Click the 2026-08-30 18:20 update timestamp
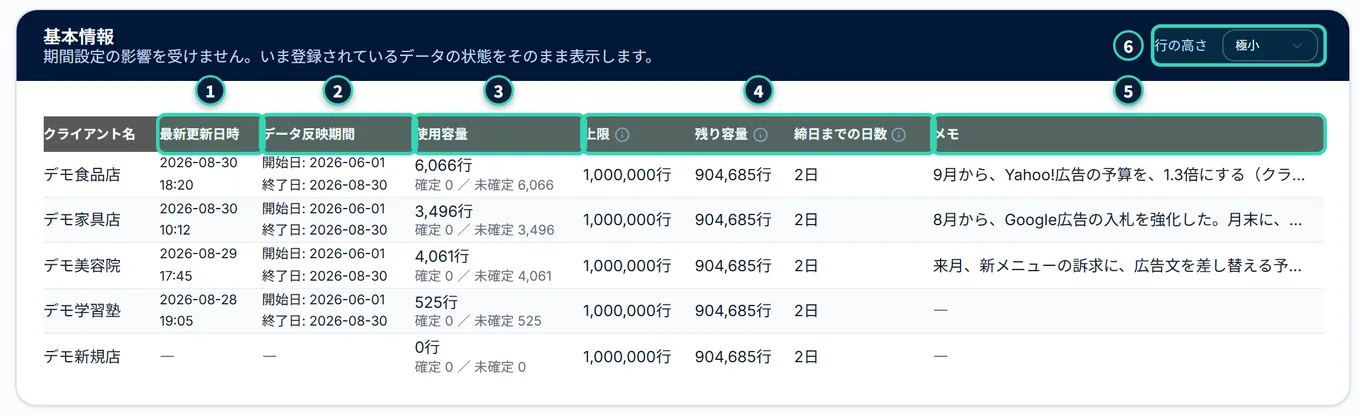The width and height of the screenshot is (1360, 416). pos(198,174)
